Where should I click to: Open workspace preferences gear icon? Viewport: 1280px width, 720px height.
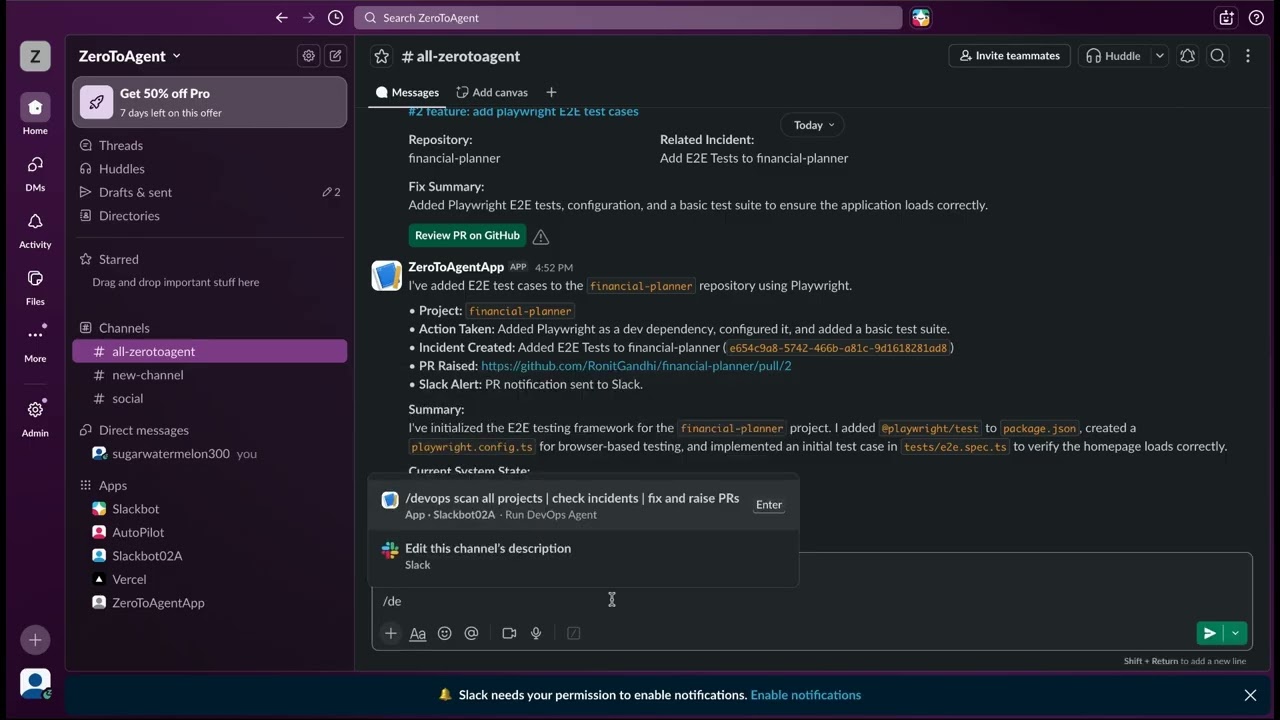(309, 56)
